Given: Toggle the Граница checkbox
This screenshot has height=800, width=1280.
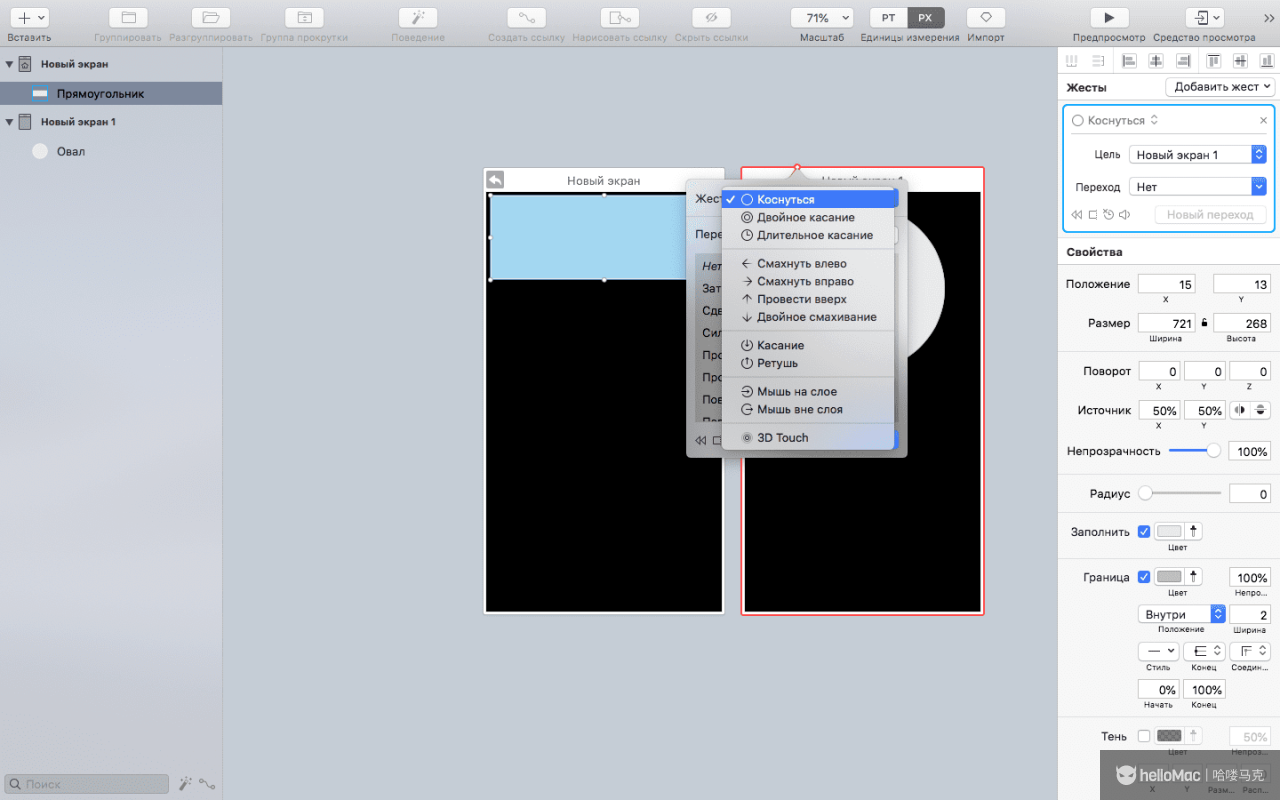Looking at the screenshot, I should click(x=1144, y=577).
